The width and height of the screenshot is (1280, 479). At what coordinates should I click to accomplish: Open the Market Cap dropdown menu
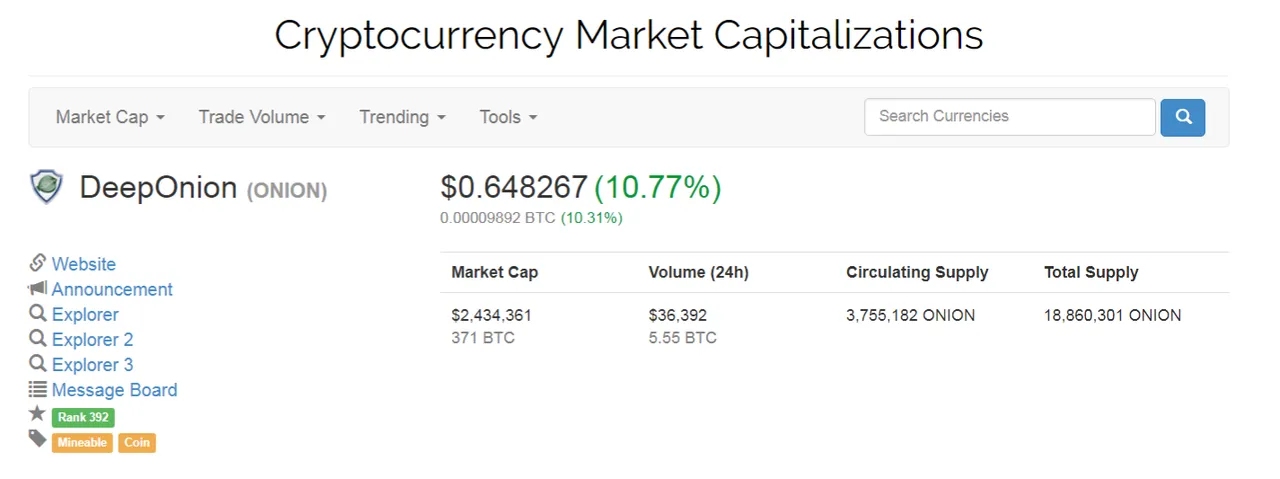[x=110, y=117]
